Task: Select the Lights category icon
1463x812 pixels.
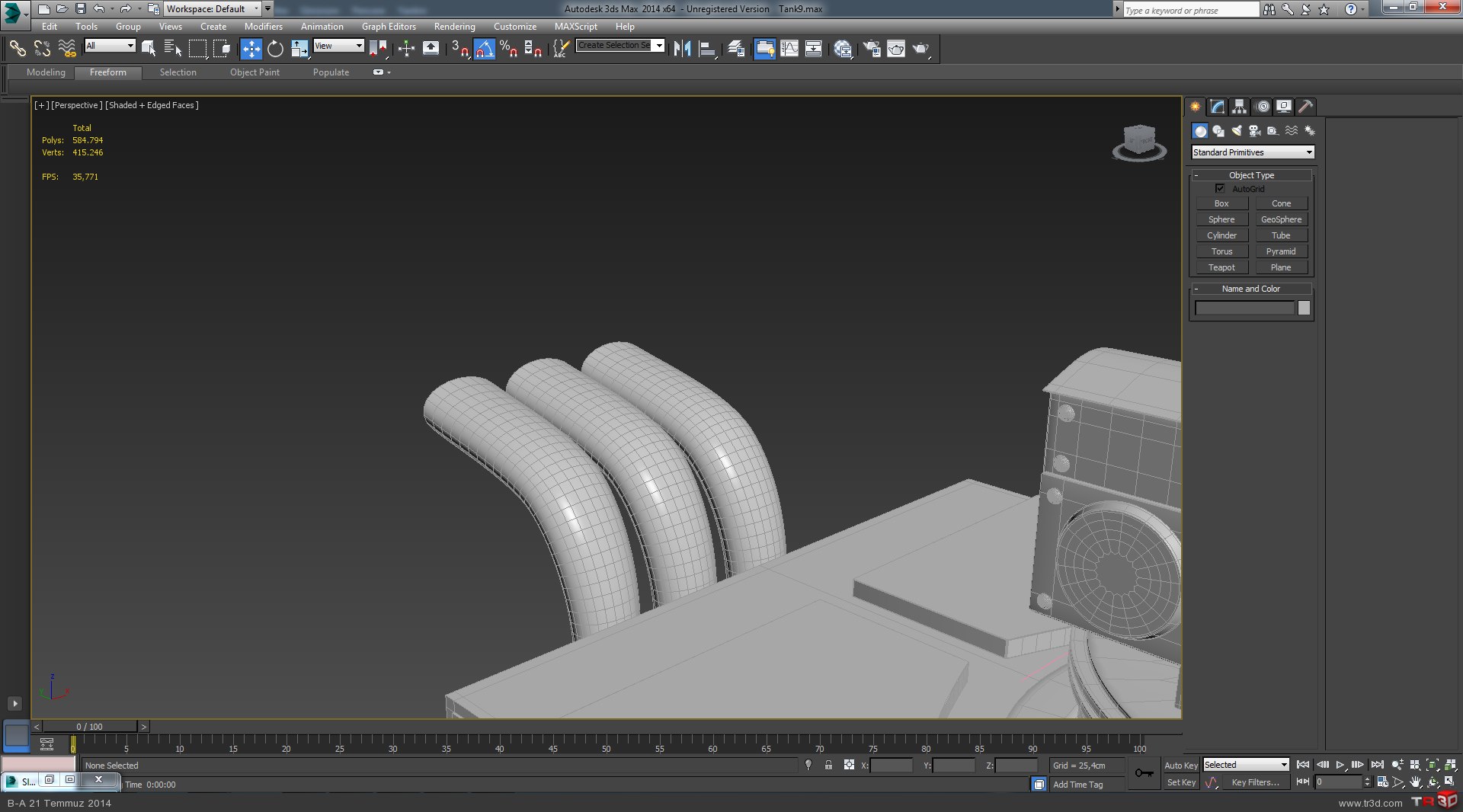Action: click(x=1236, y=131)
